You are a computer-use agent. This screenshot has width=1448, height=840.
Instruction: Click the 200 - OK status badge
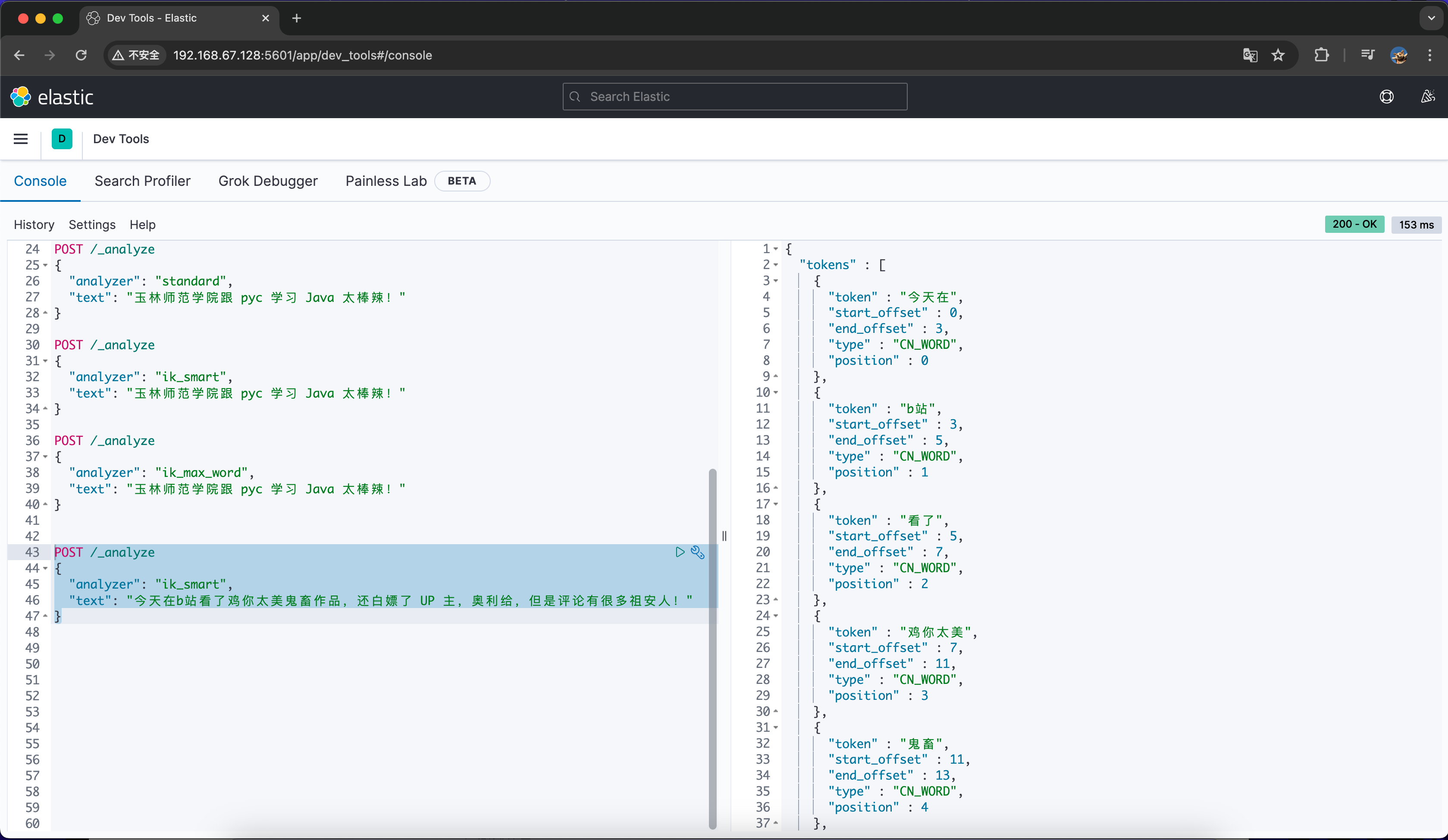point(1354,224)
